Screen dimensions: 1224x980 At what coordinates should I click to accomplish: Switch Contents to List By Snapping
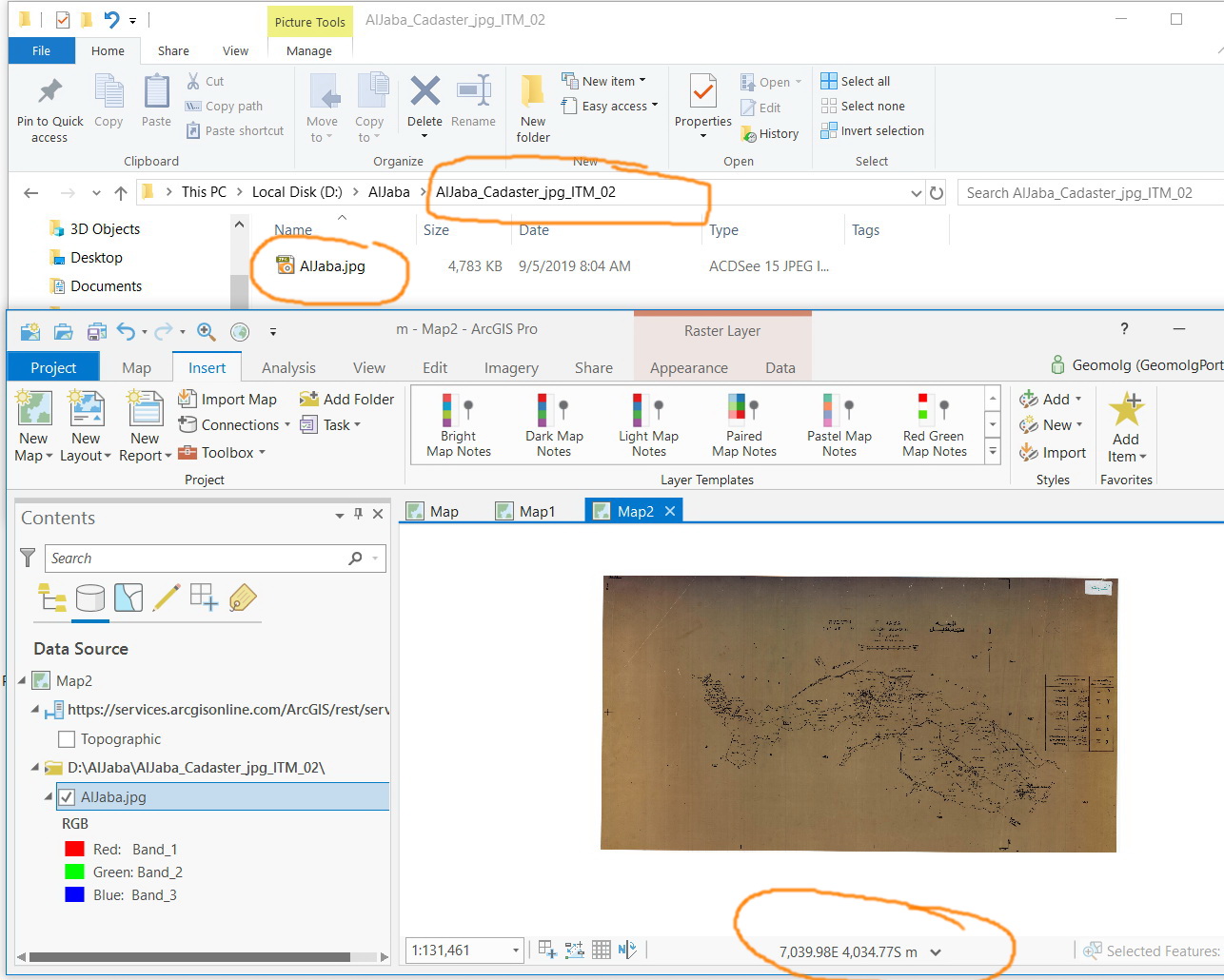click(205, 598)
